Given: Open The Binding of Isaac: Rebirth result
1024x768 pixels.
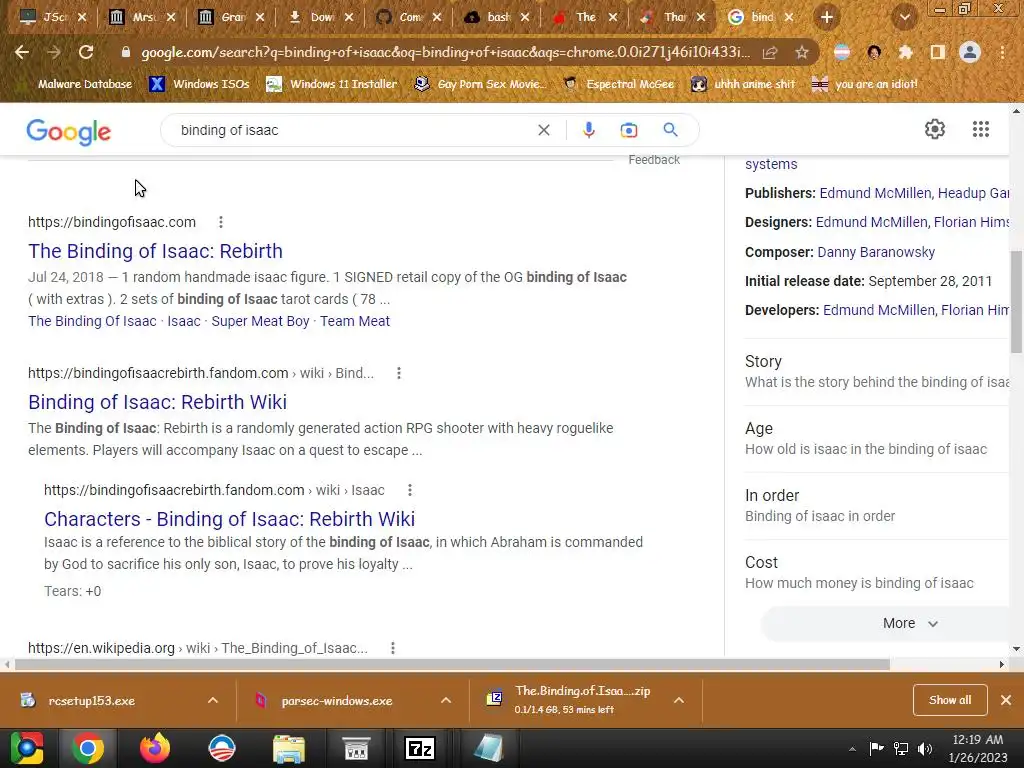Looking at the screenshot, I should coord(155,251).
